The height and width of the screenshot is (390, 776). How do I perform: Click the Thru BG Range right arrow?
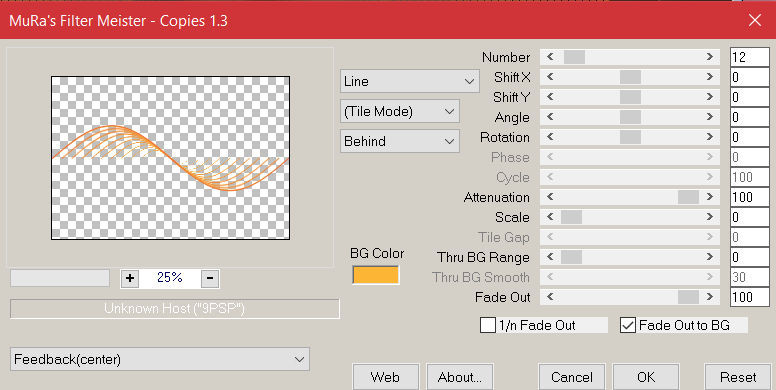coord(710,257)
